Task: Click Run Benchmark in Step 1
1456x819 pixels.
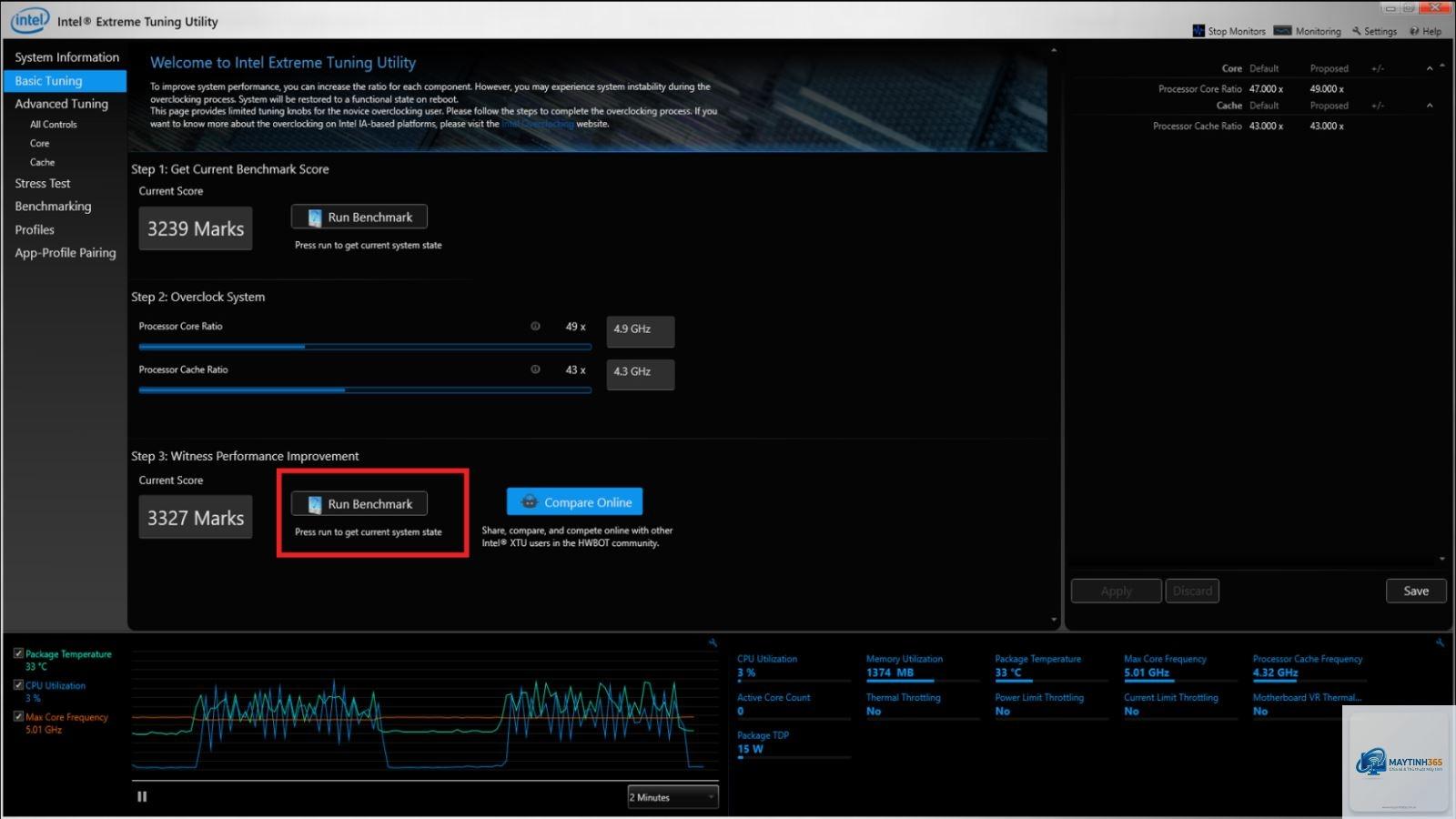Action: 359,217
